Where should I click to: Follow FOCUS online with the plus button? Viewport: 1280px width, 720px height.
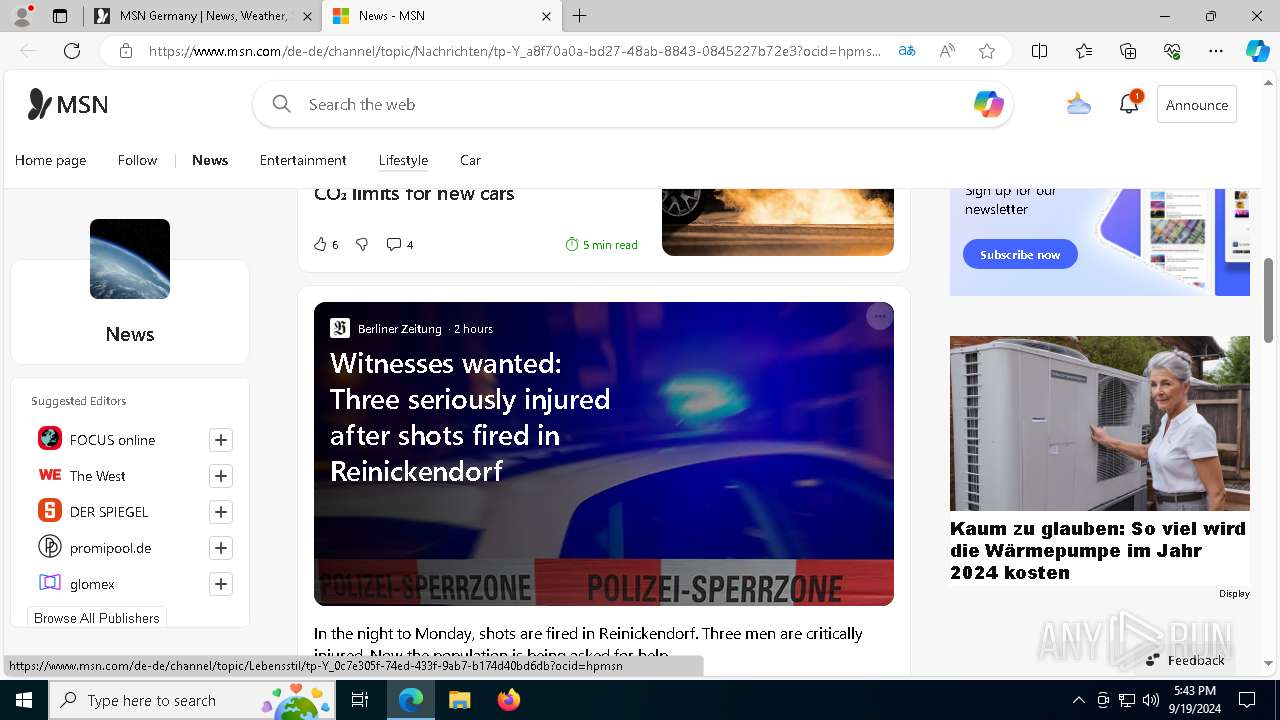coord(221,440)
